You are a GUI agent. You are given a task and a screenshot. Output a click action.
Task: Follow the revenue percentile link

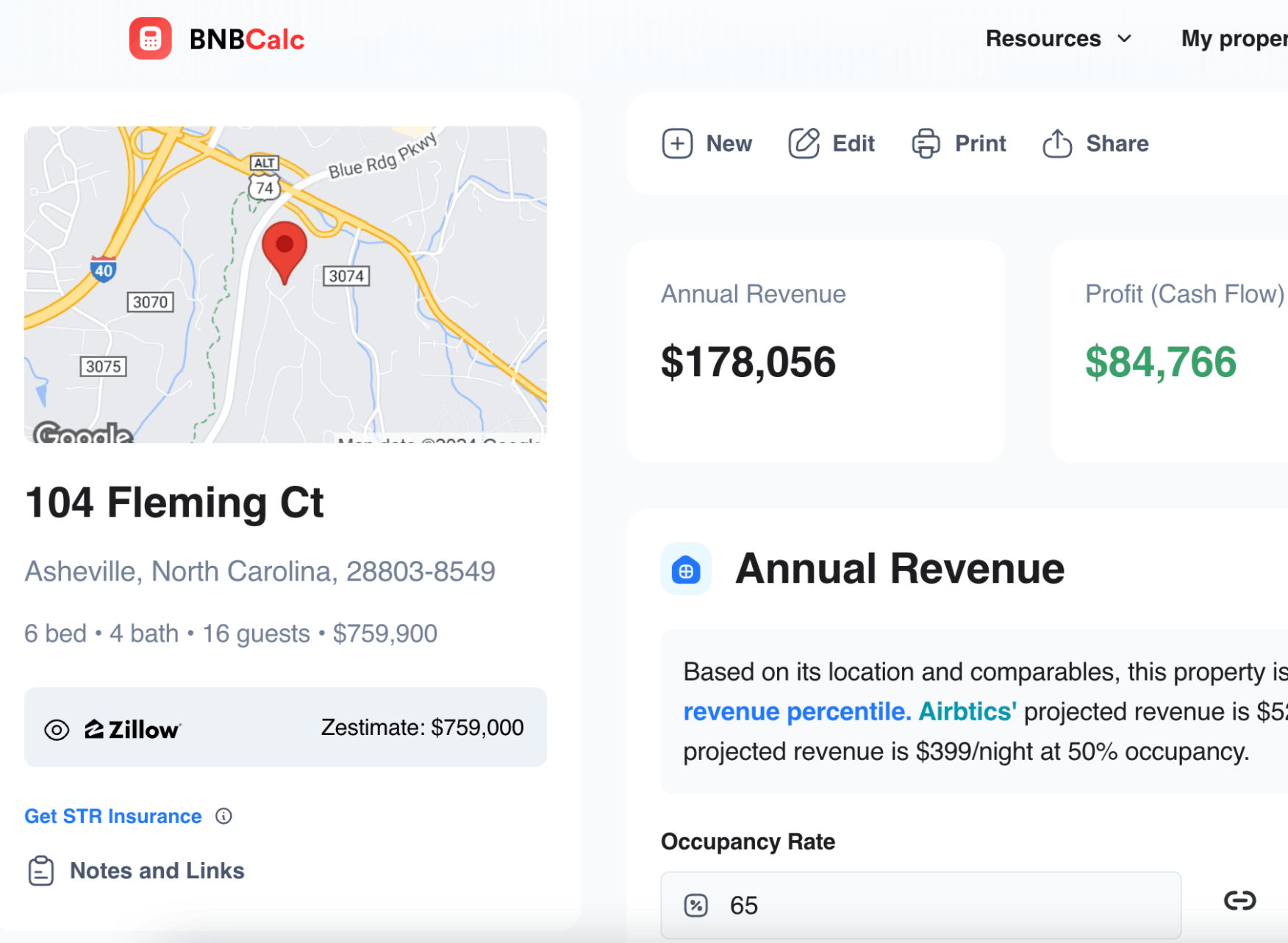point(796,711)
